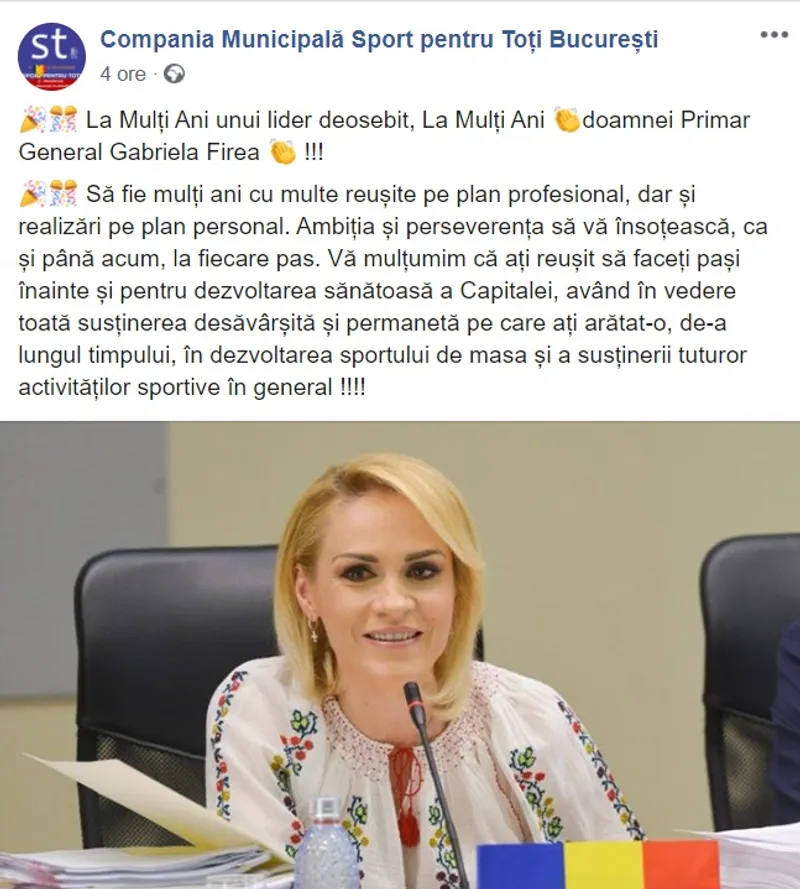Click the globe public audience icon
This screenshot has height=889, width=800.
tap(174, 74)
